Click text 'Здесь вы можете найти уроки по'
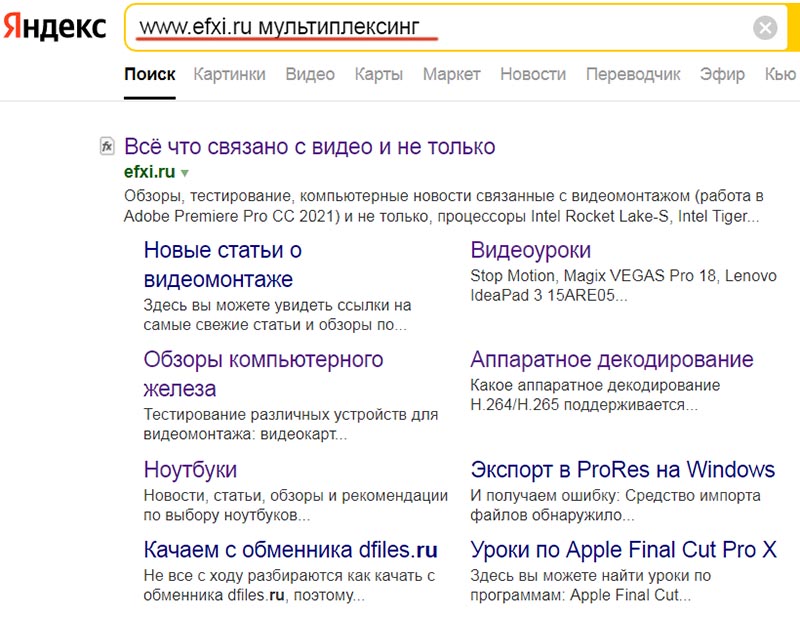The height and width of the screenshot is (617, 800). (591, 576)
